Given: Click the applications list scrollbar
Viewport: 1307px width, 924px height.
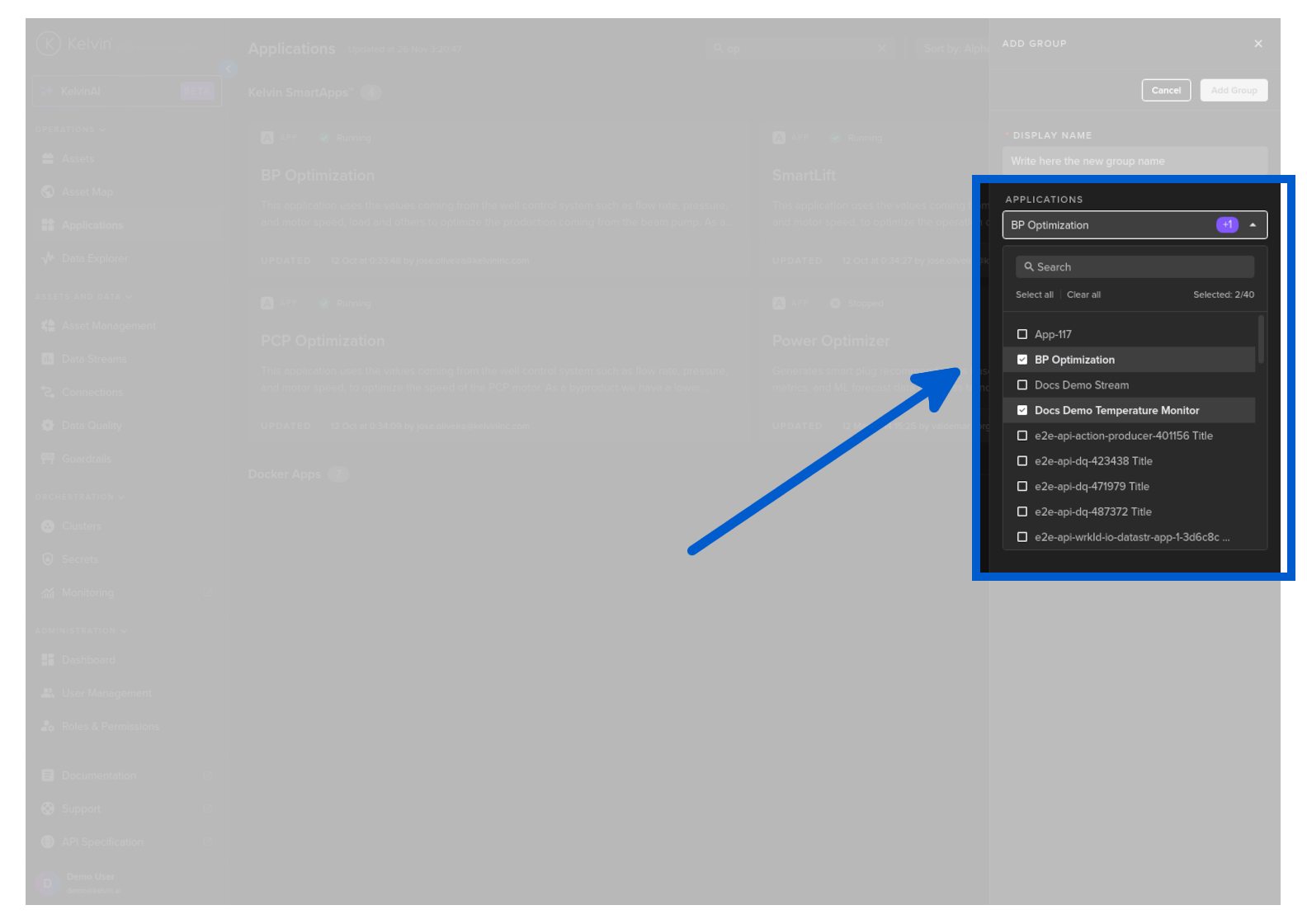Looking at the screenshot, I should click(x=1260, y=340).
